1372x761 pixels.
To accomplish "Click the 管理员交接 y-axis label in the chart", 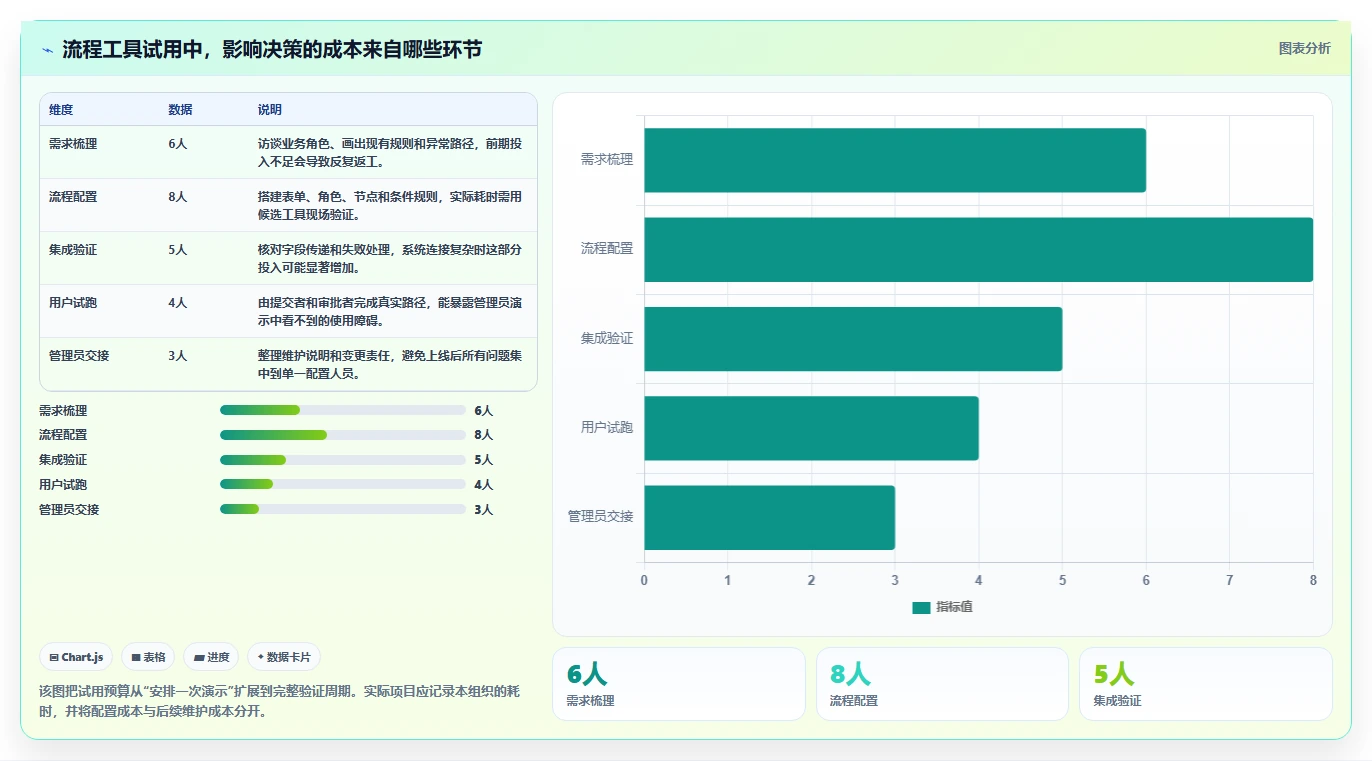I will (x=601, y=516).
